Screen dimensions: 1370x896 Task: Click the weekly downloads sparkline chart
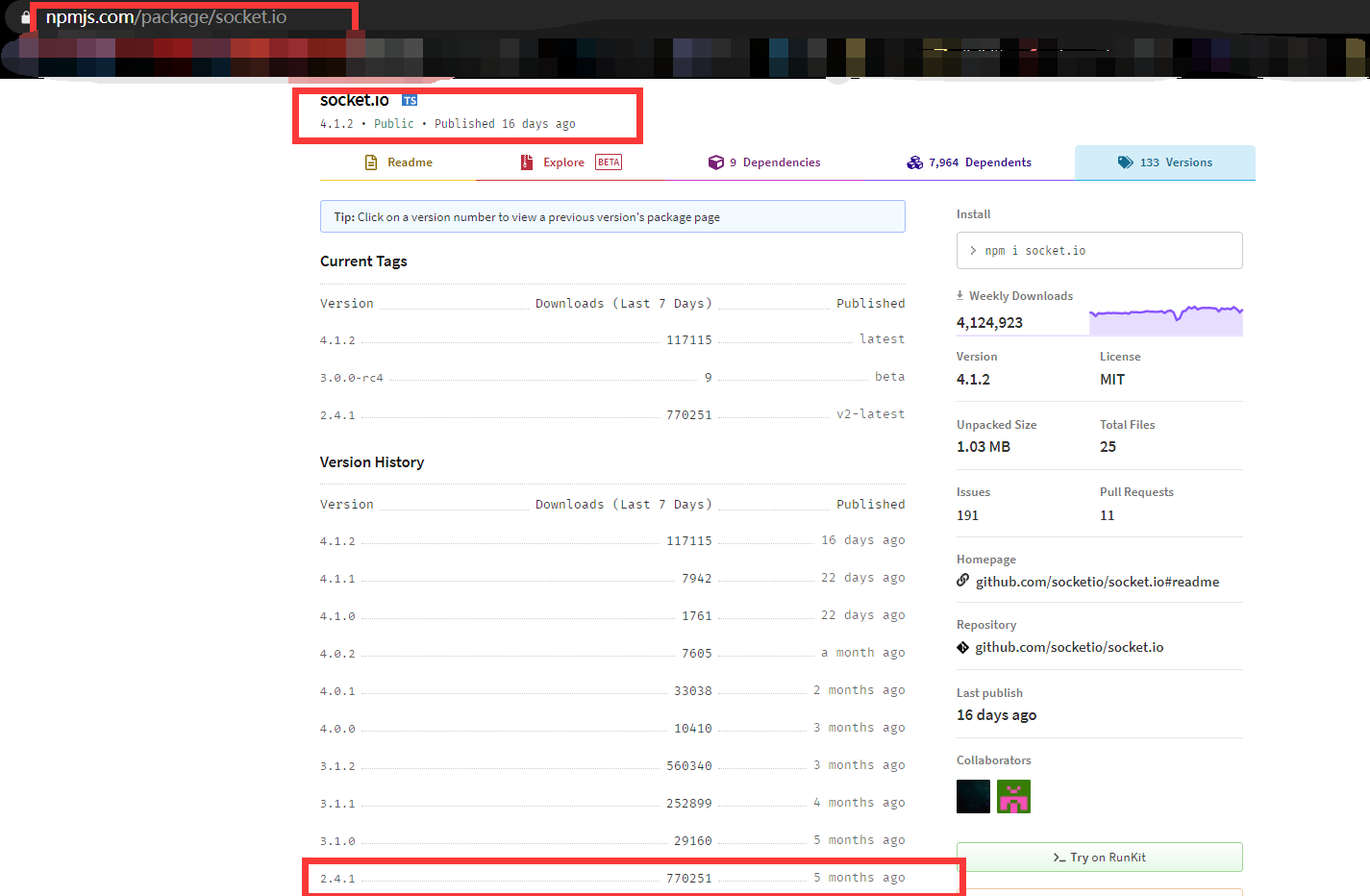click(x=1166, y=320)
